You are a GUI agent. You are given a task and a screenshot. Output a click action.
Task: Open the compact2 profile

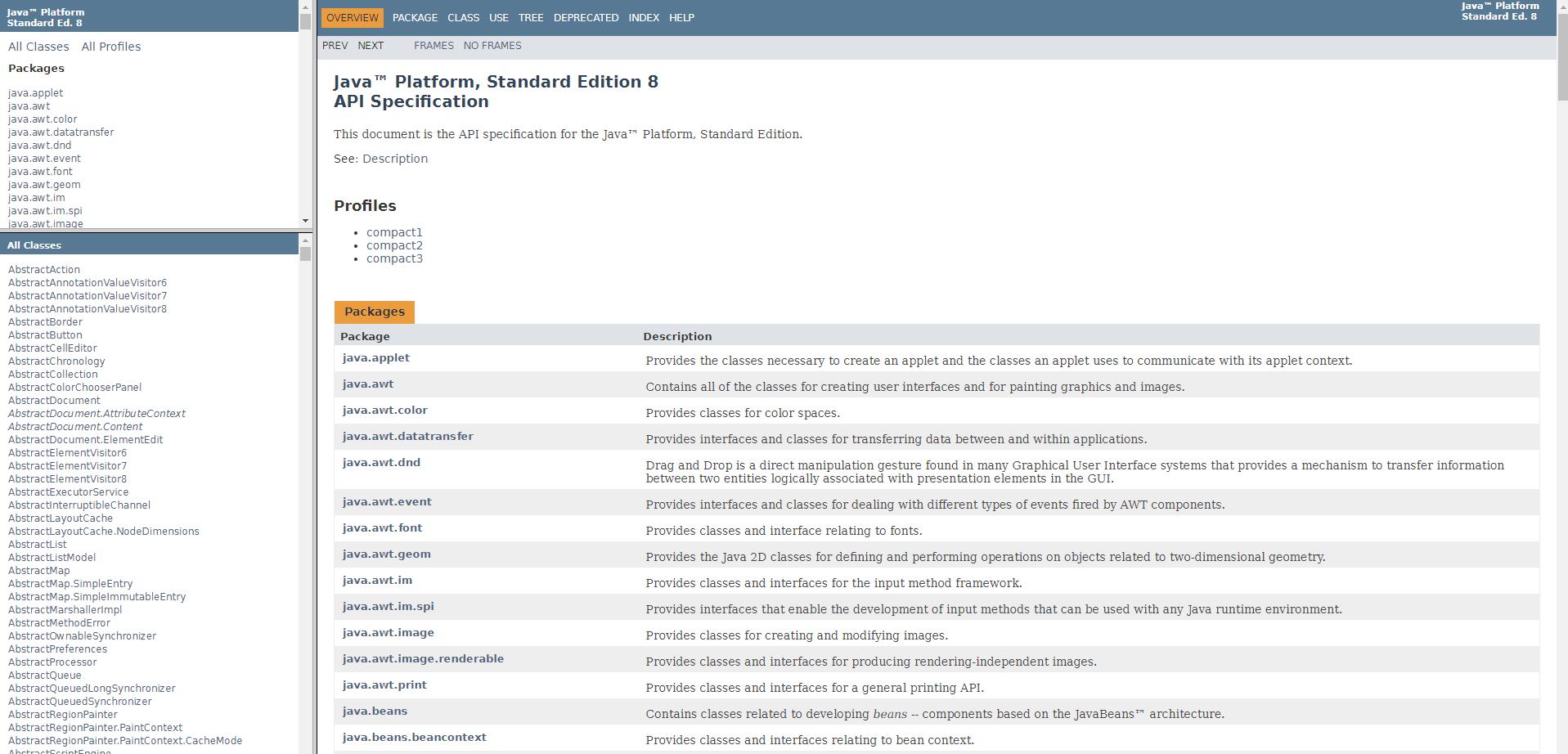pyautogui.click(x=394, y=245)
